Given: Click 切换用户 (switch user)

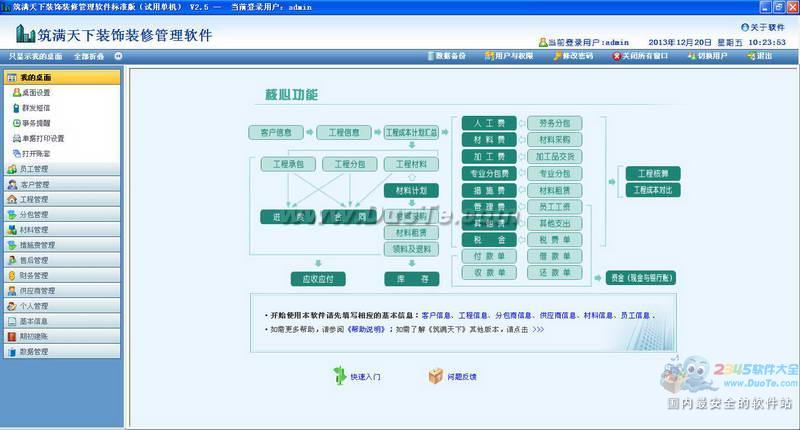Looking at the screenshot, I should click(707, 56).
